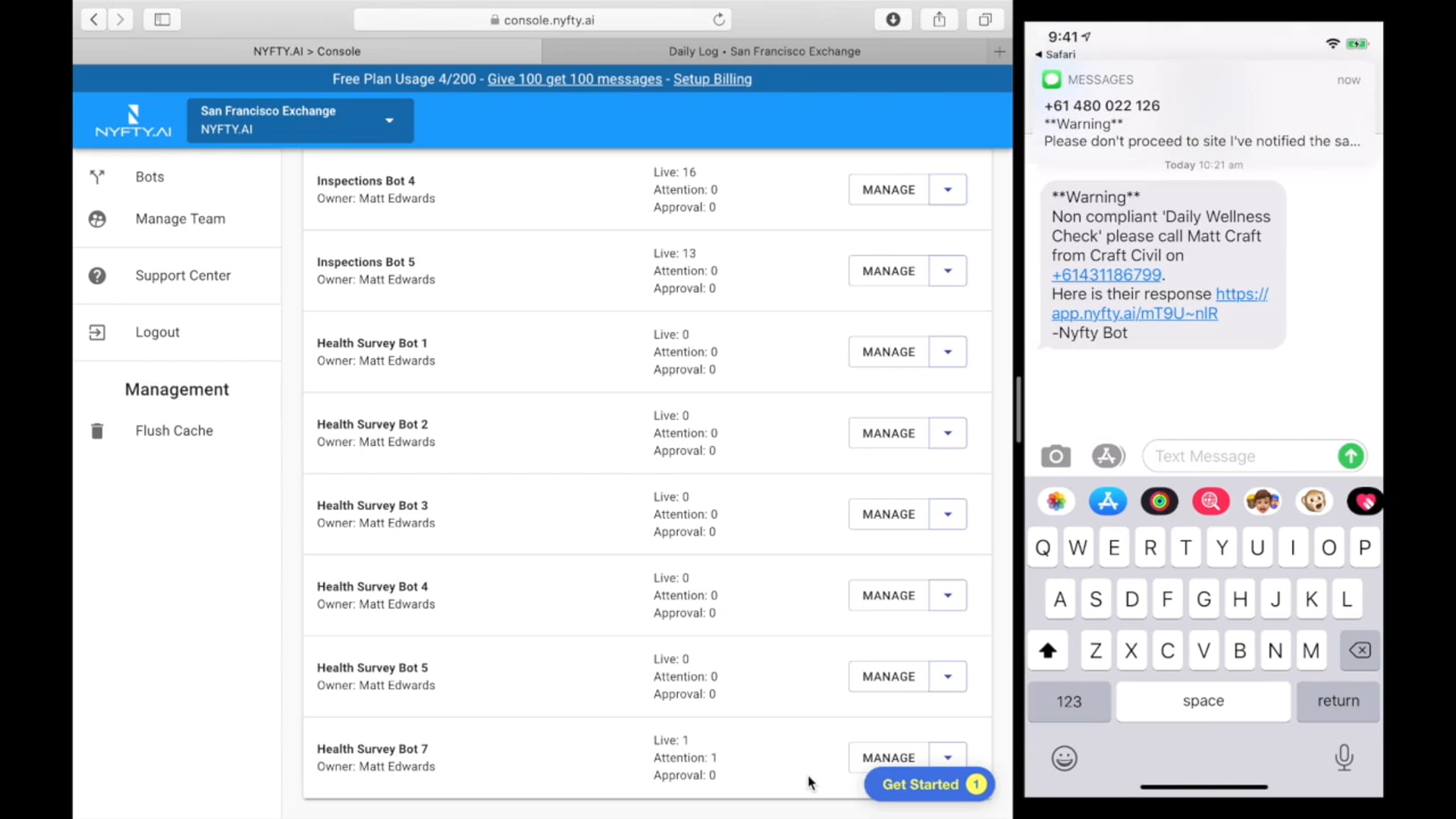Click the Flush Cache trash icon
Screen dimensions: 1456x819
[97, 431]
